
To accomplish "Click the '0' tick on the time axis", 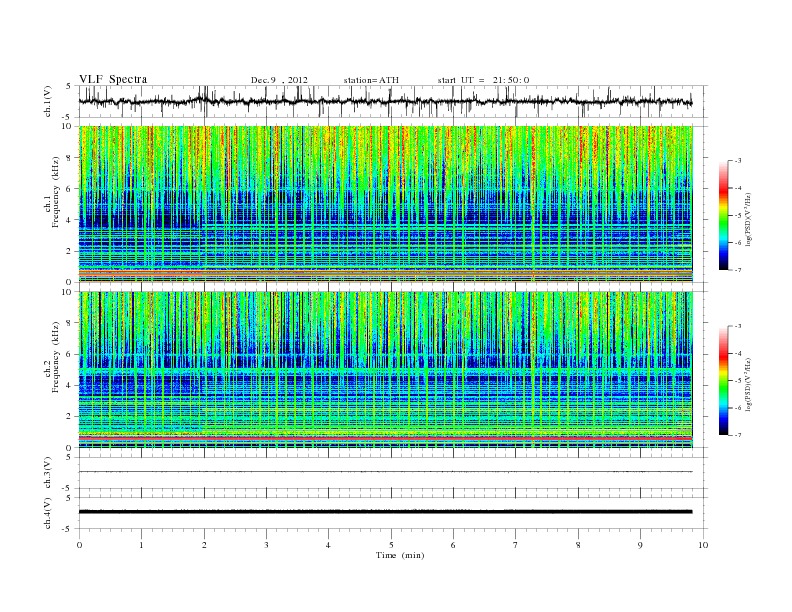I will point(79,545).
